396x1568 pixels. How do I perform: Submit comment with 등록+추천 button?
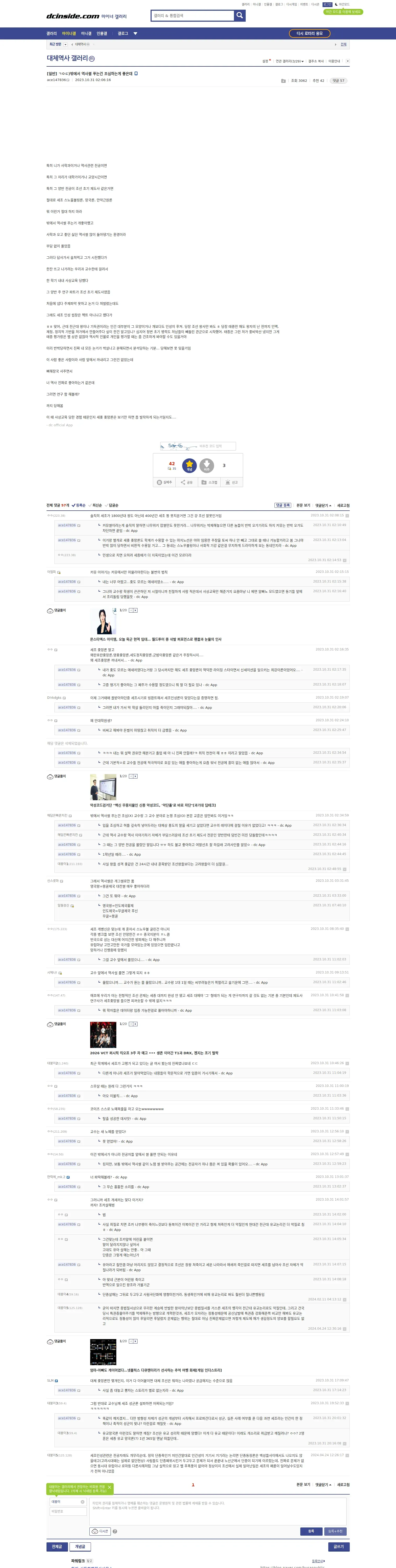click(x=336, y=1531)
